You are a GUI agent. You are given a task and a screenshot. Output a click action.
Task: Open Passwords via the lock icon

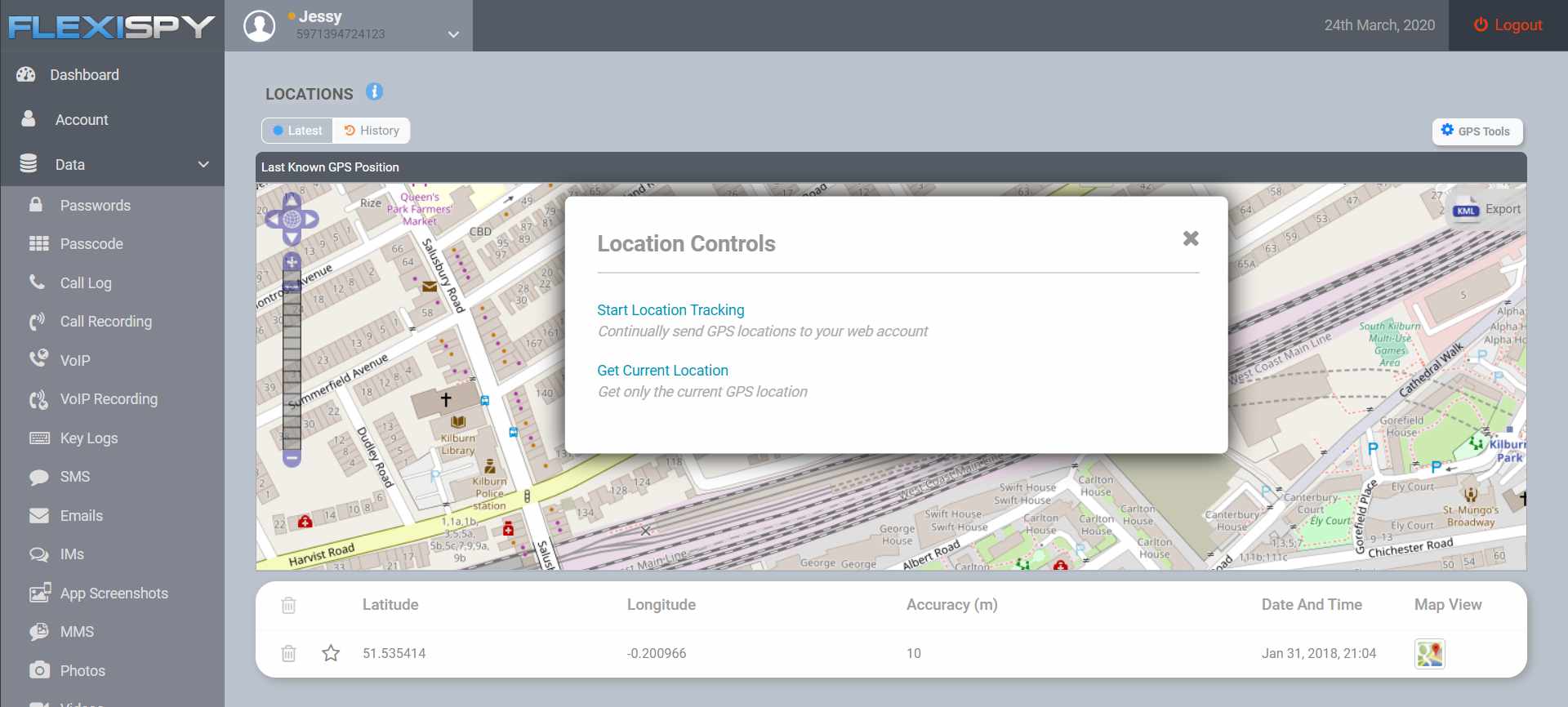[x=36, y=205]
